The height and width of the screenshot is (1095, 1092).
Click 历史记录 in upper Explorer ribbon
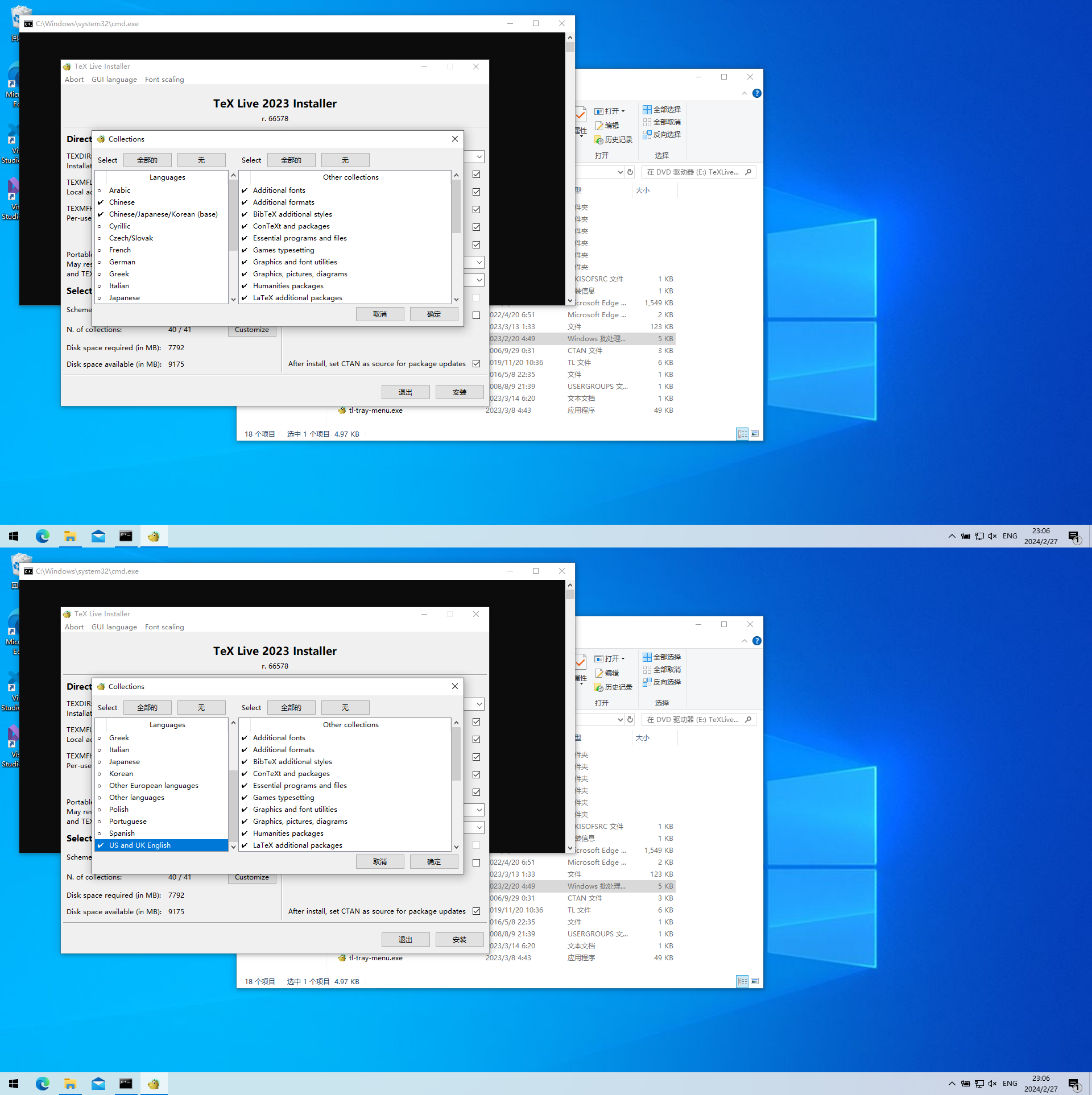tap(614, 140)
